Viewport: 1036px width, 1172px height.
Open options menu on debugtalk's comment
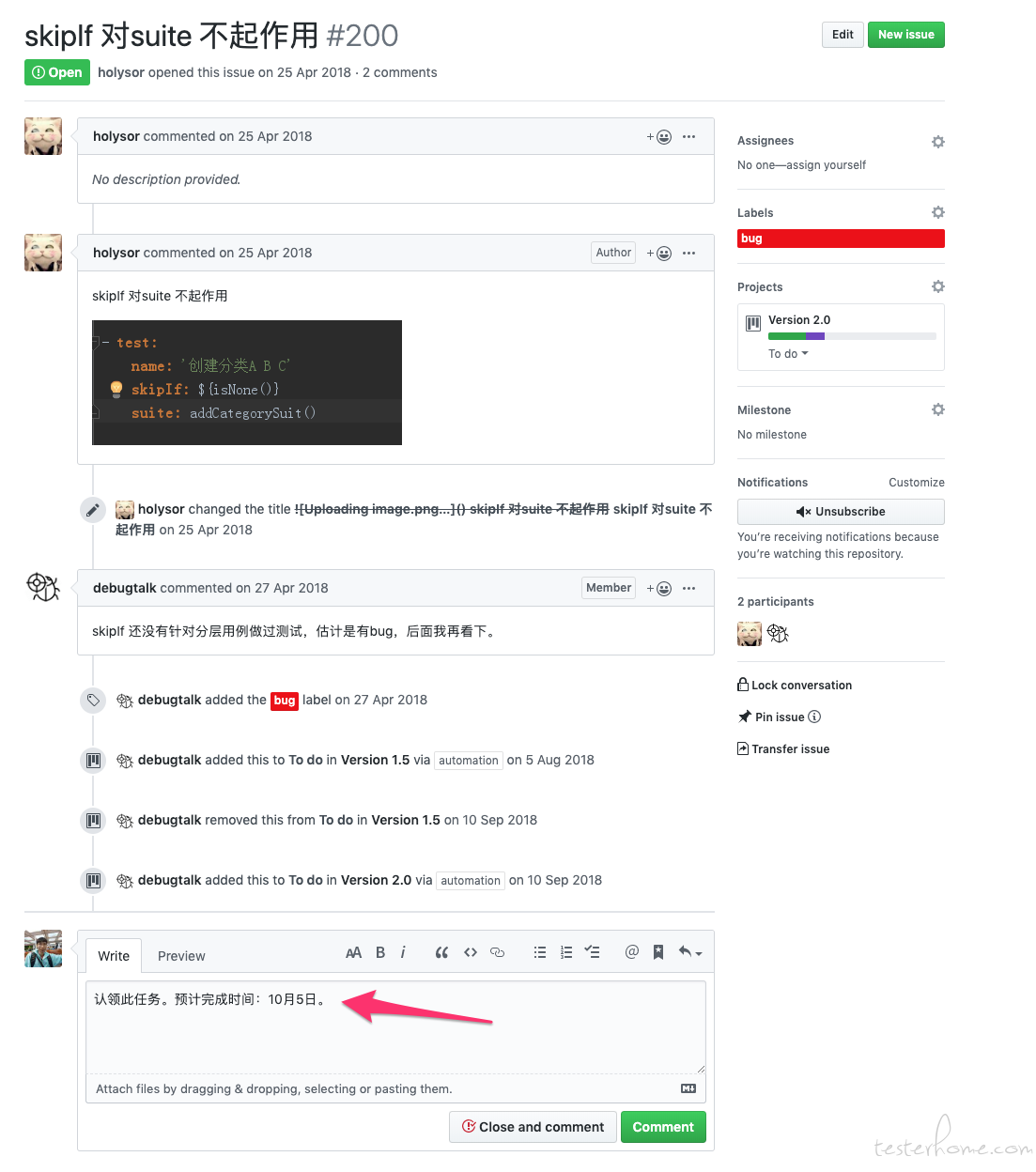point(689,588)
